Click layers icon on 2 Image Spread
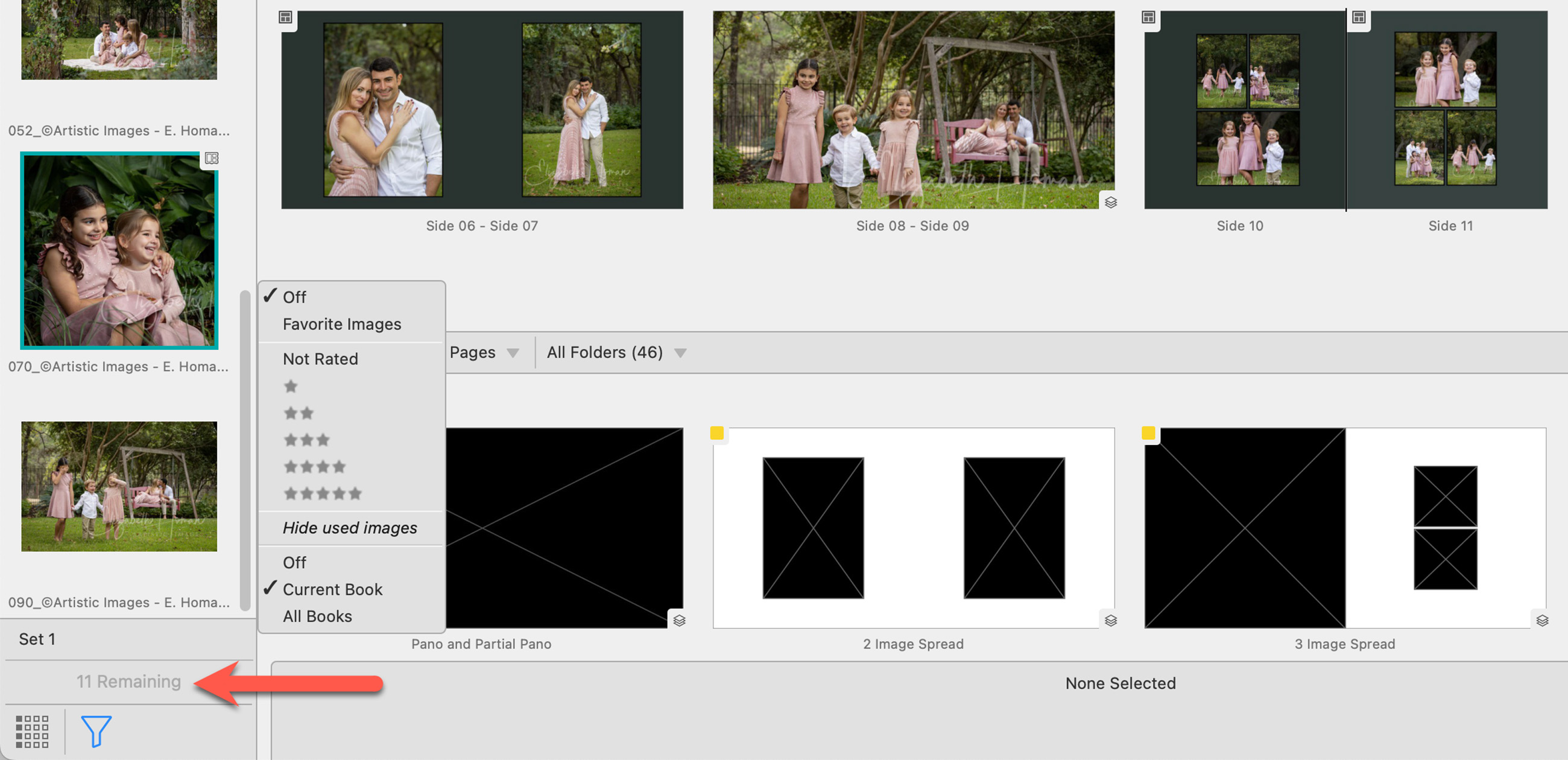Screen dimensions: 1568x760 point(1110,620)
